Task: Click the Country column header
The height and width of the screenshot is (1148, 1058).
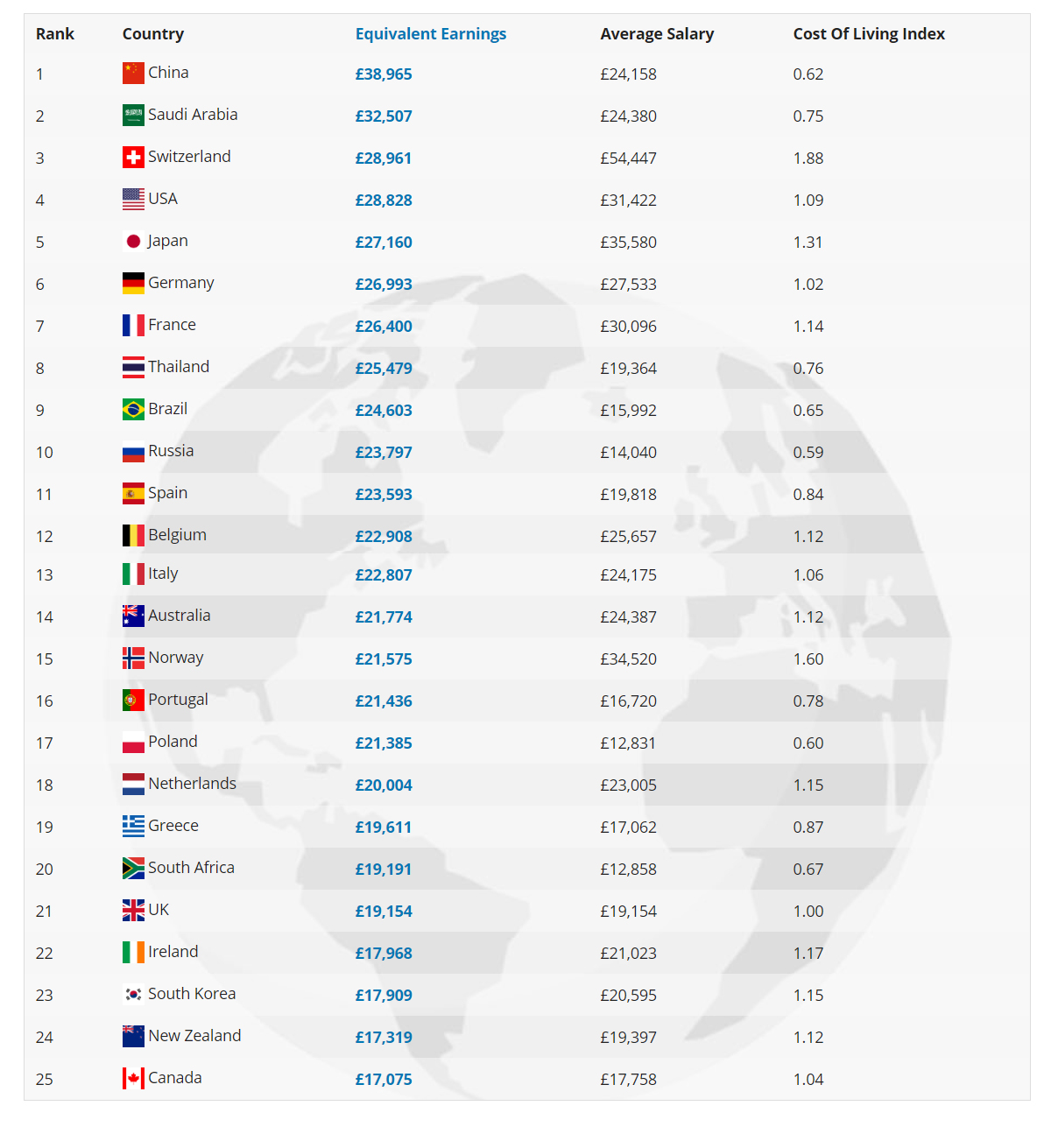Action: (153, 34)
